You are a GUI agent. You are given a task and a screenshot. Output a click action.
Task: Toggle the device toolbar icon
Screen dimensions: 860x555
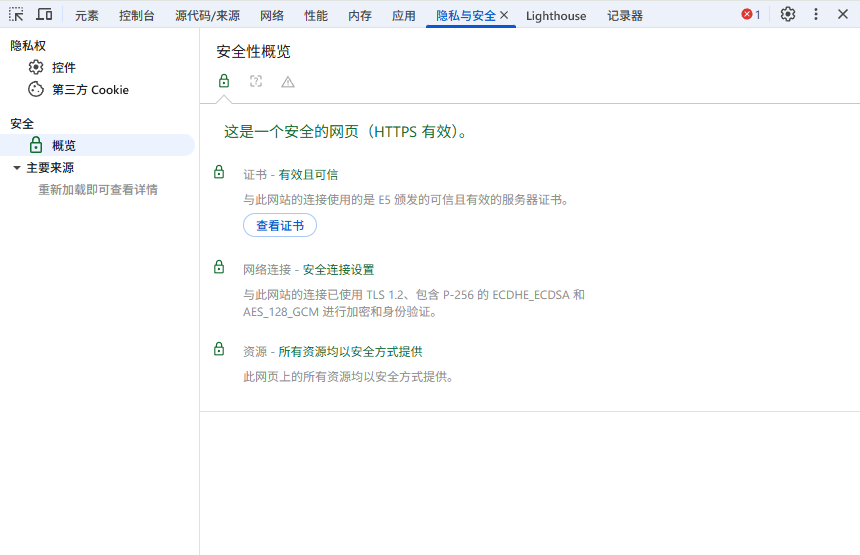[44, 14]
